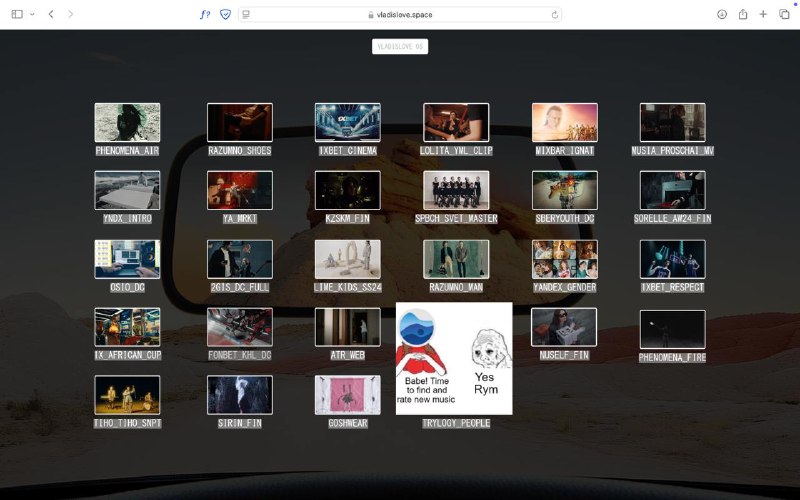This screenshot has height=500, width=800.
Task: Open 1X_AFRICAN_CUP thumbnail
Action: pos(127,327)
